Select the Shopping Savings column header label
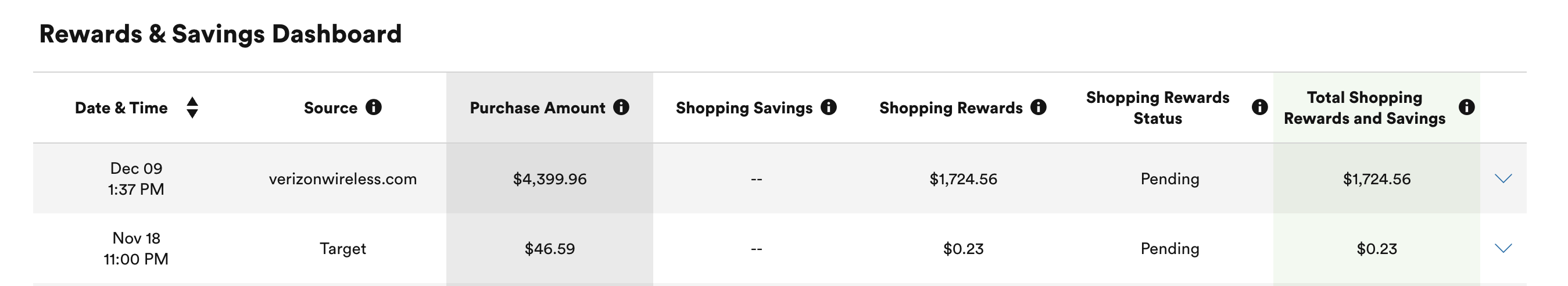 [x=744, y=108]
